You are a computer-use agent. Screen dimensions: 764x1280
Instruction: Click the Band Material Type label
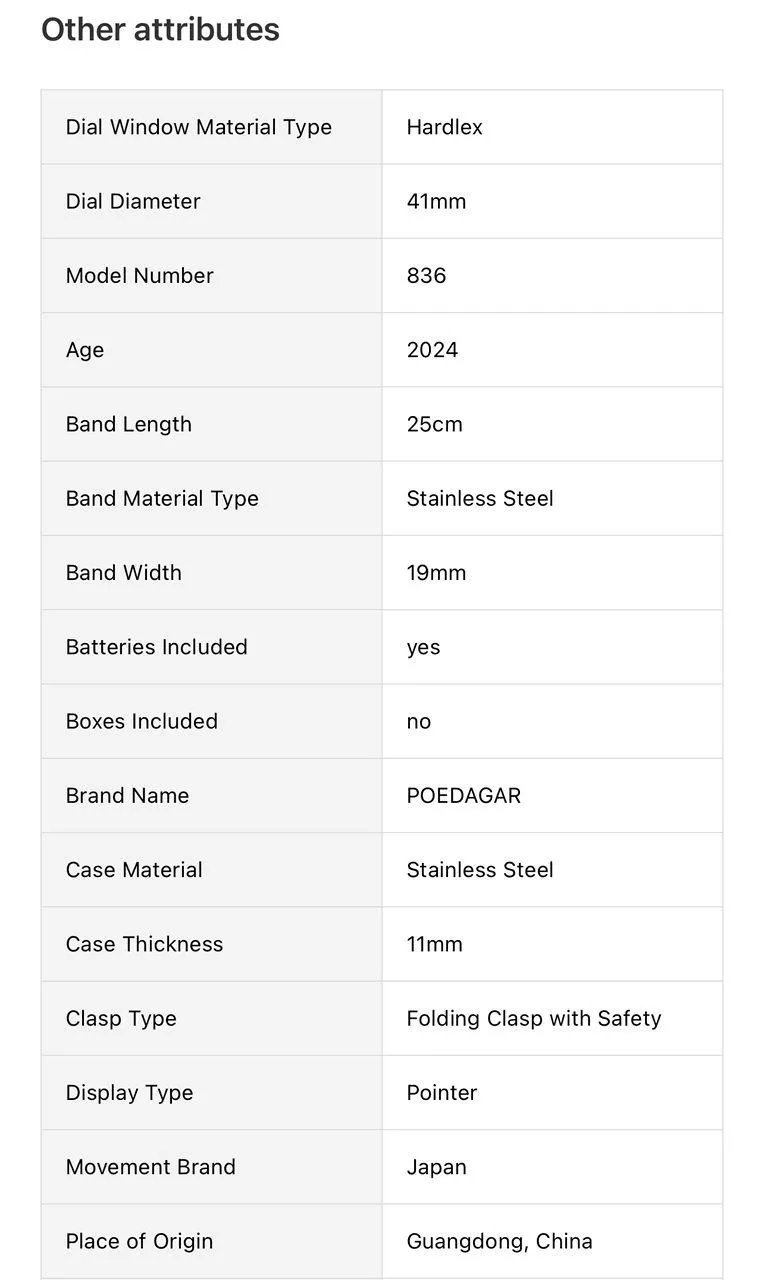[x=162, y=498]
